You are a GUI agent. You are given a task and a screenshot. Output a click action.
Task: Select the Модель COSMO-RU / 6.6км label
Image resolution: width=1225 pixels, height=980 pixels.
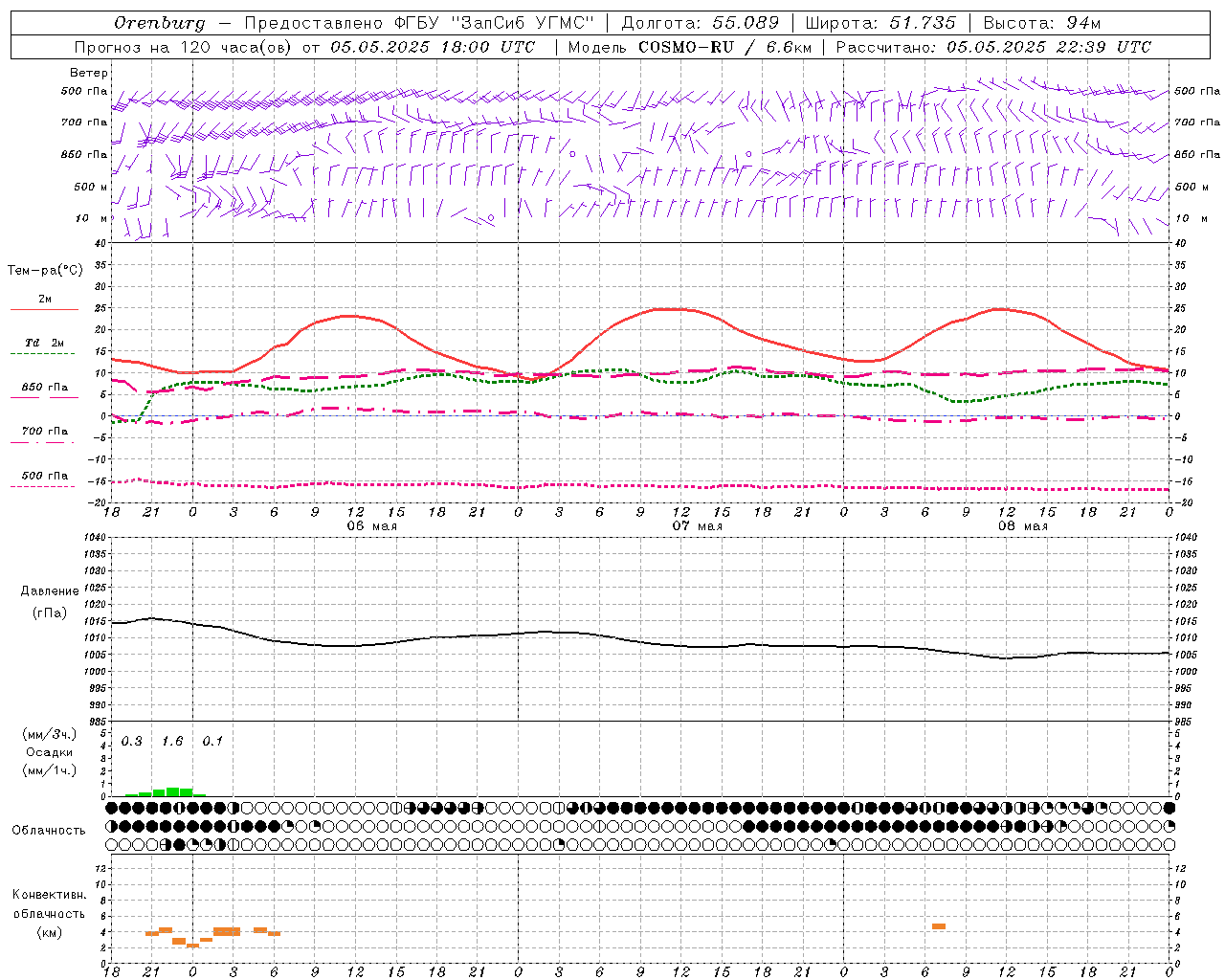690,47
